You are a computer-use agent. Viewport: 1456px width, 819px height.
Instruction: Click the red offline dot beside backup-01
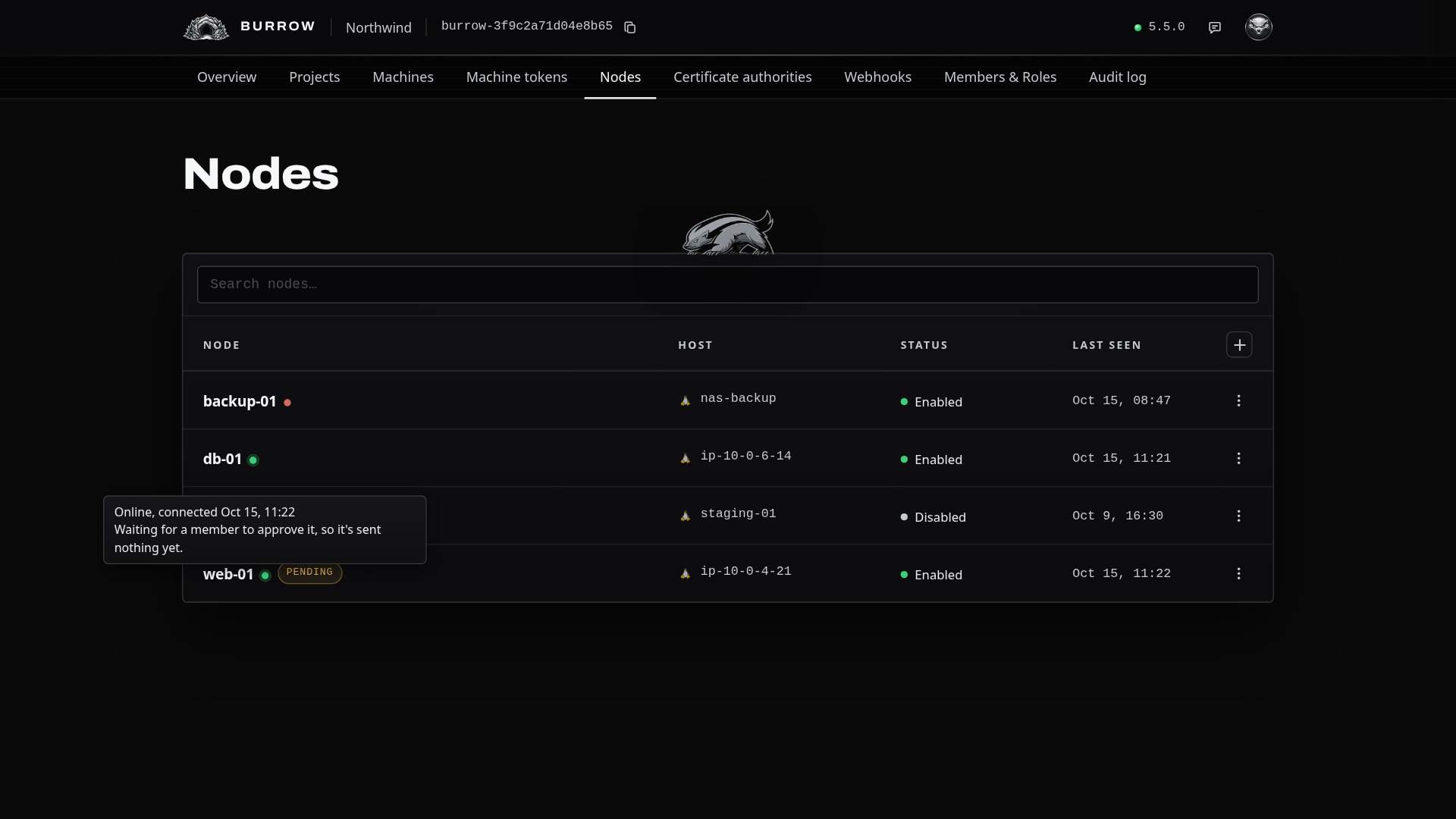[287, 403]
